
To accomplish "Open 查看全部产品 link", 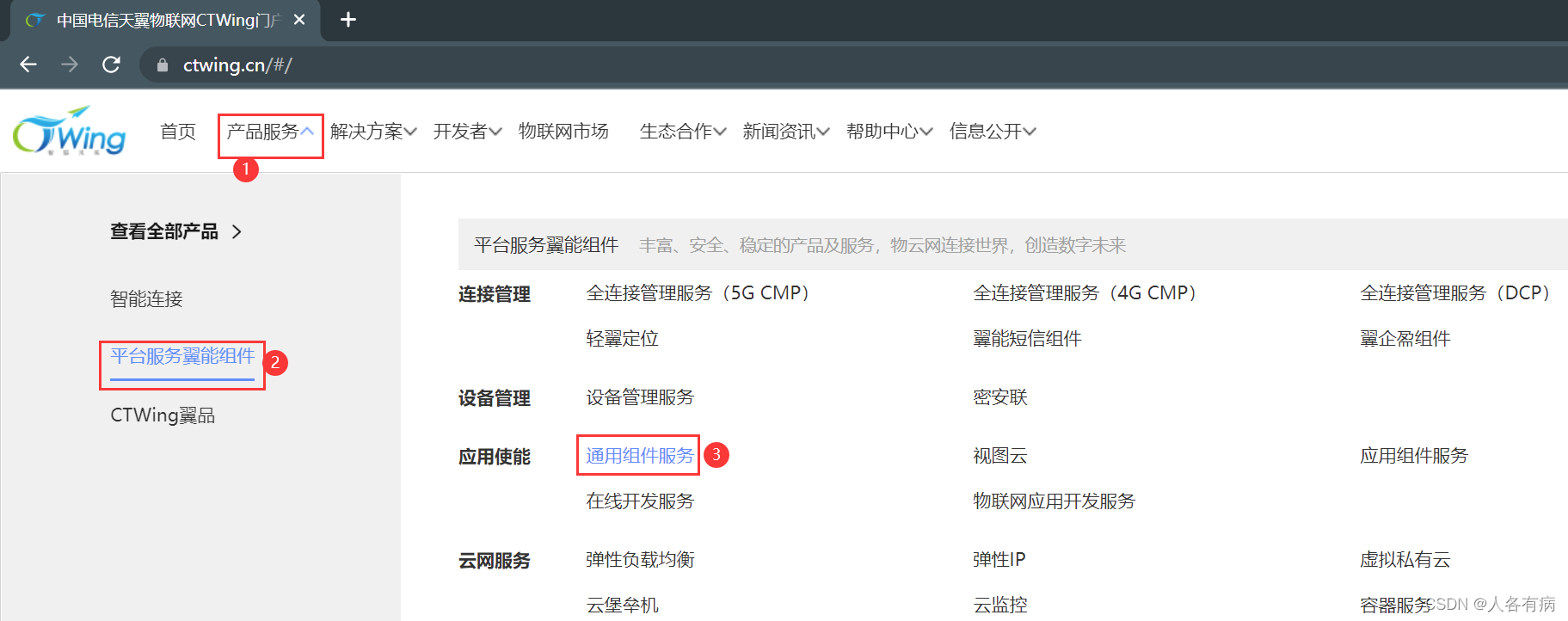I will (x=164, y=231).
